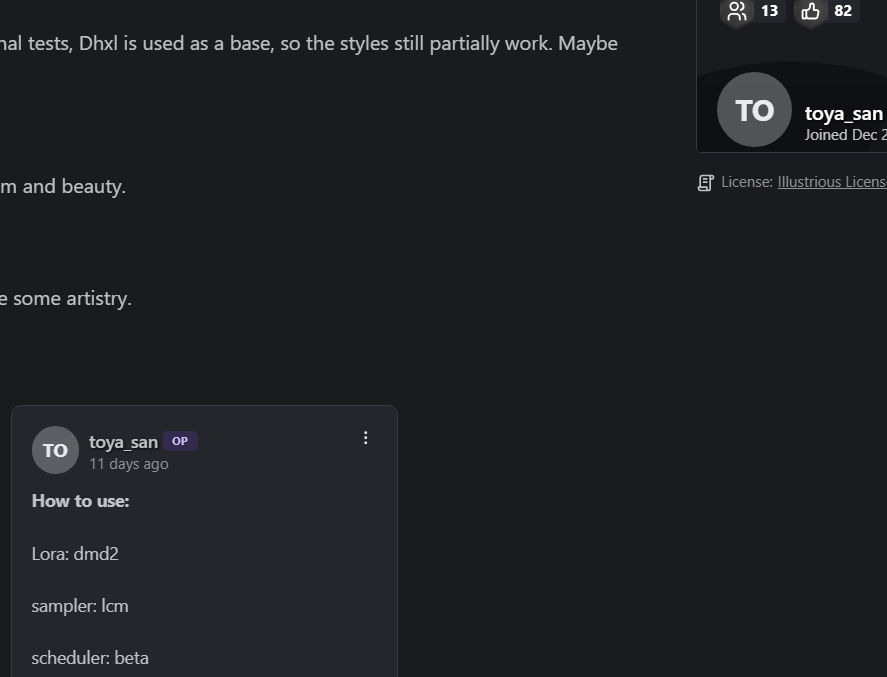Click the thumbs-up likes icon
The image size is (887, 677).
(x=810, y=11)
